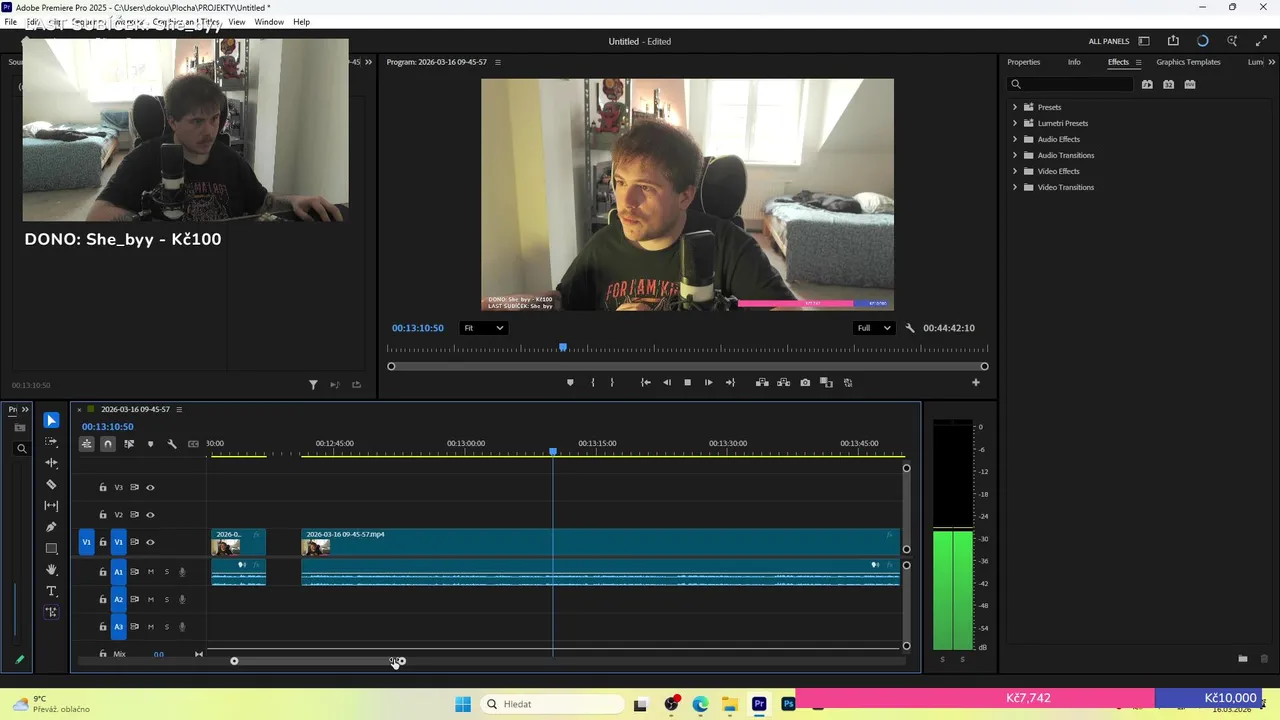Image resolution: width=1280 pixels, height=720 pixels.
Task: Click Mark In bracket button
Action: [593, 382]
